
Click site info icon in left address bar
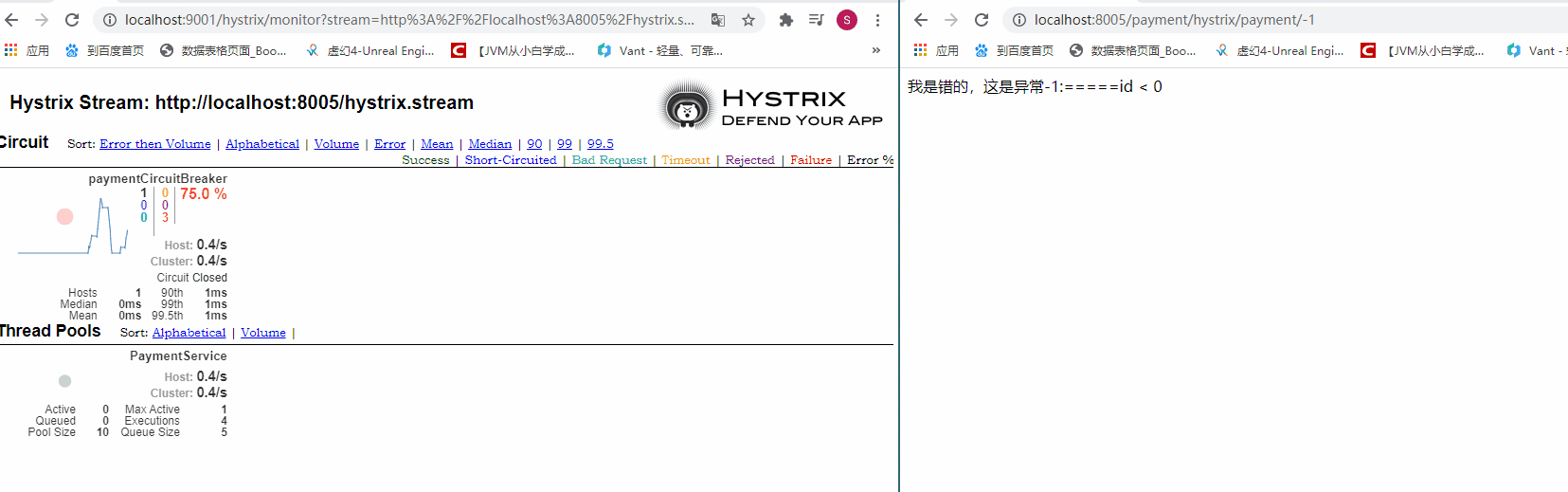click(x=109, y=20)
